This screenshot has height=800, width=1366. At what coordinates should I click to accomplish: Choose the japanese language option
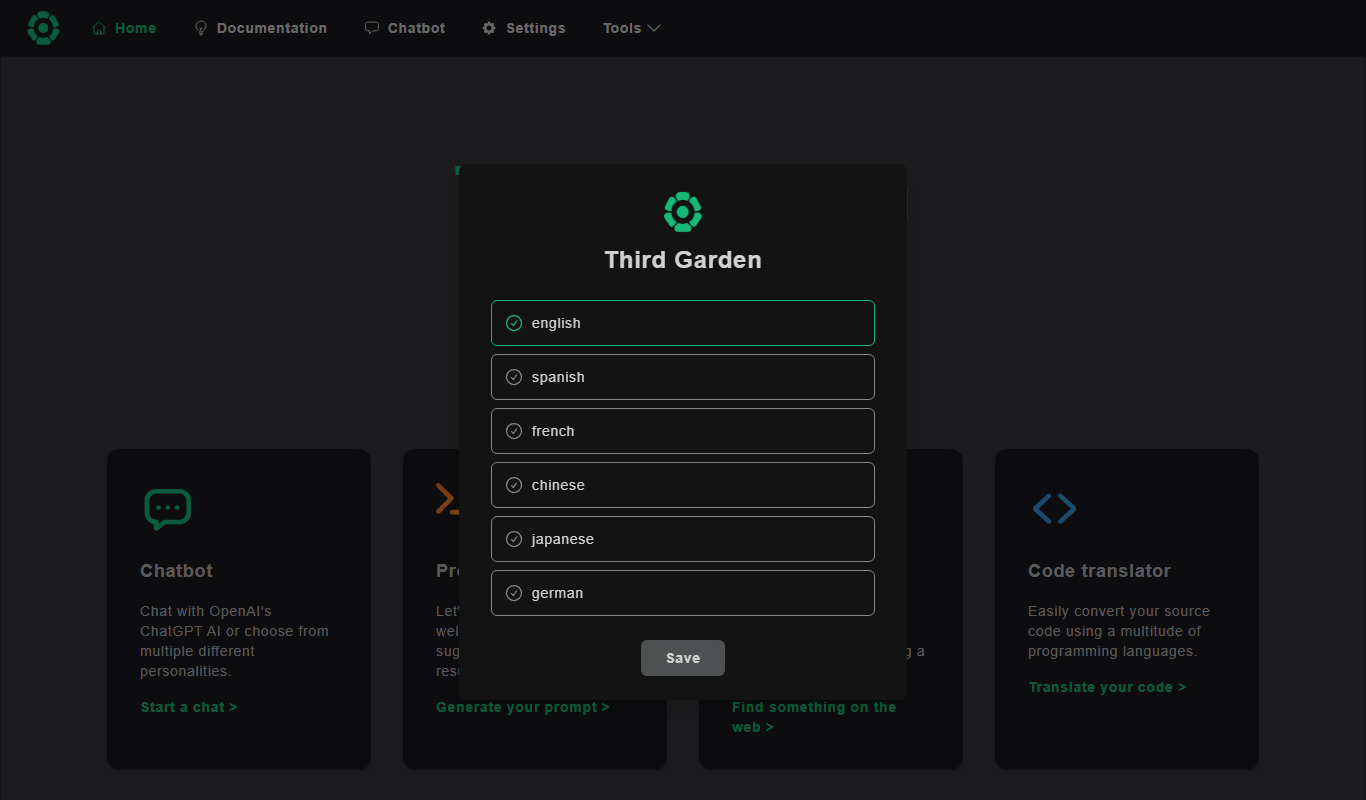click(683, 539)
